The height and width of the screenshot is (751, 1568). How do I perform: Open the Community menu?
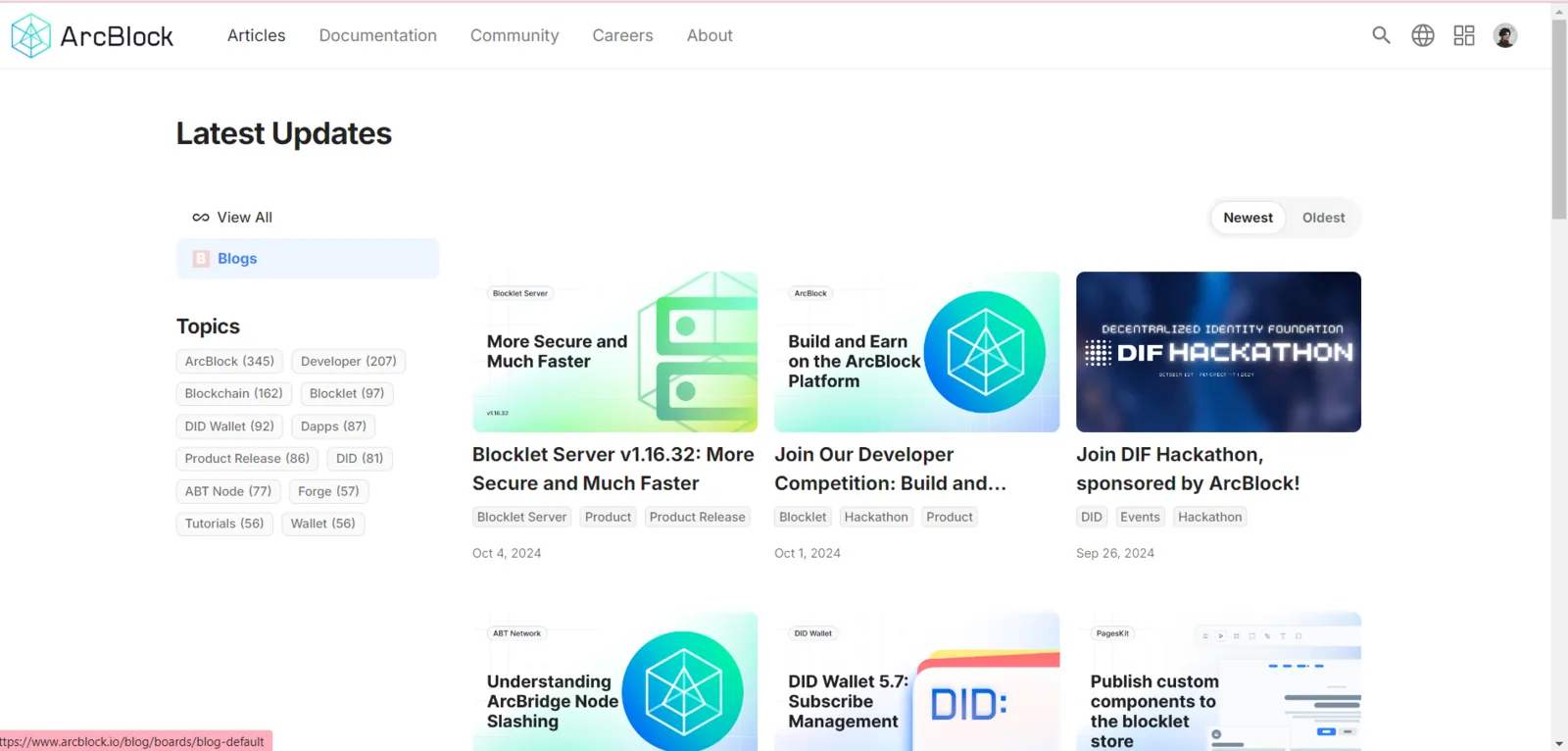pos(514,35)
